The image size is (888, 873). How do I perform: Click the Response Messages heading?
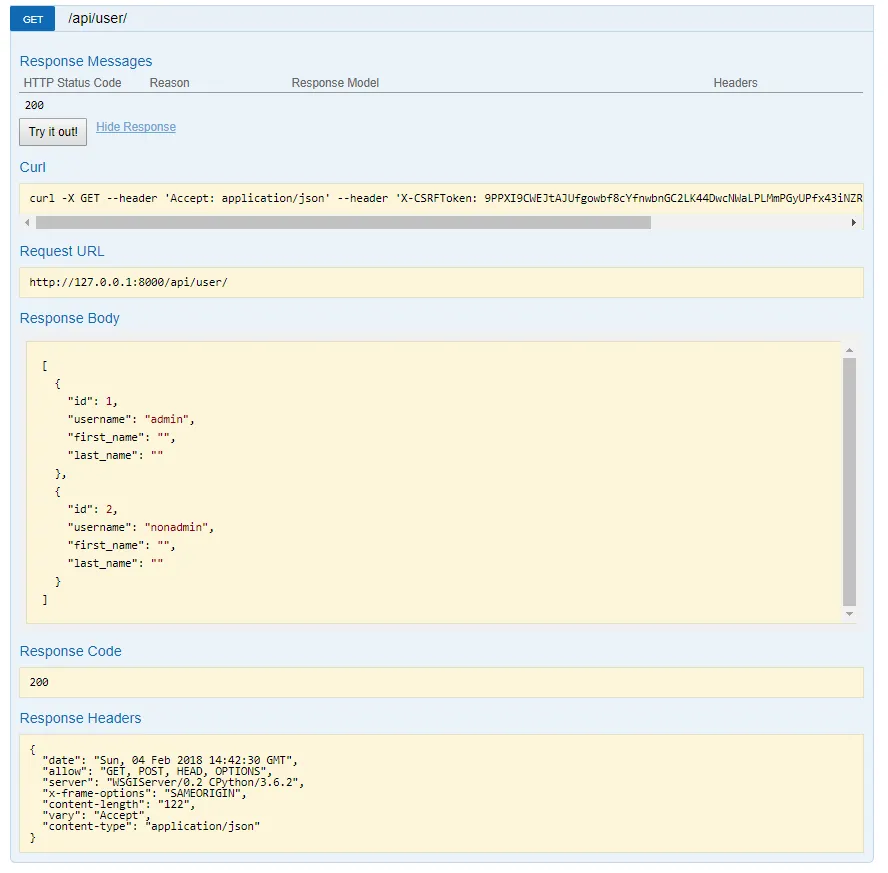[86, 61]
